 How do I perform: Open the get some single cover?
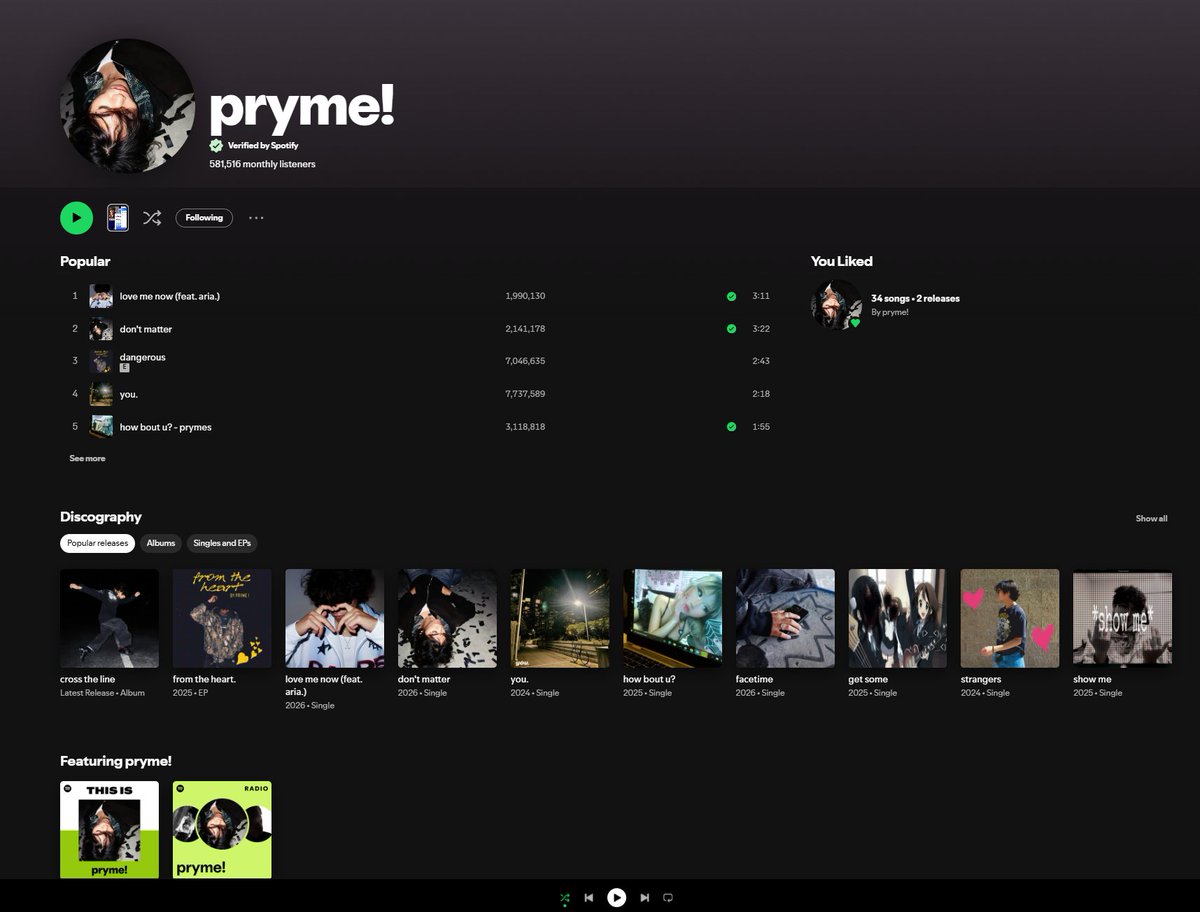click(x=898, y=618)
